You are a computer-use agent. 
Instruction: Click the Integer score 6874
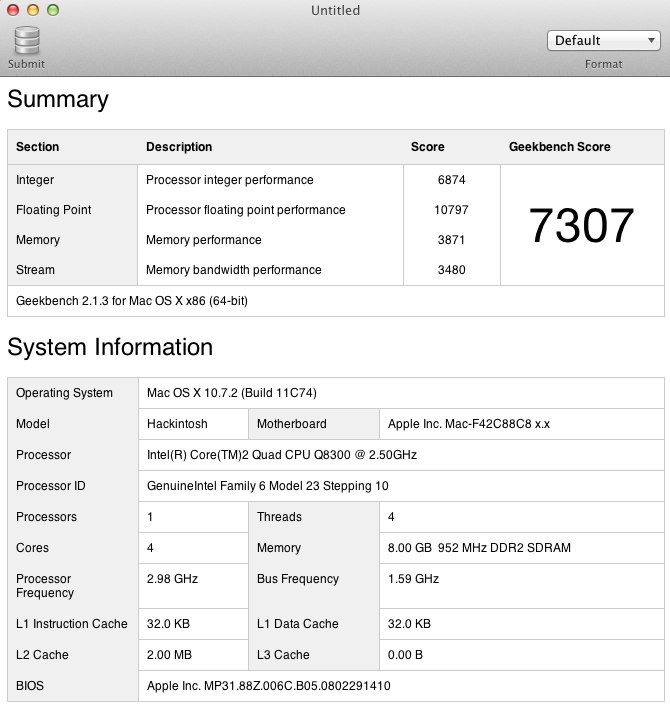[451, 180]
